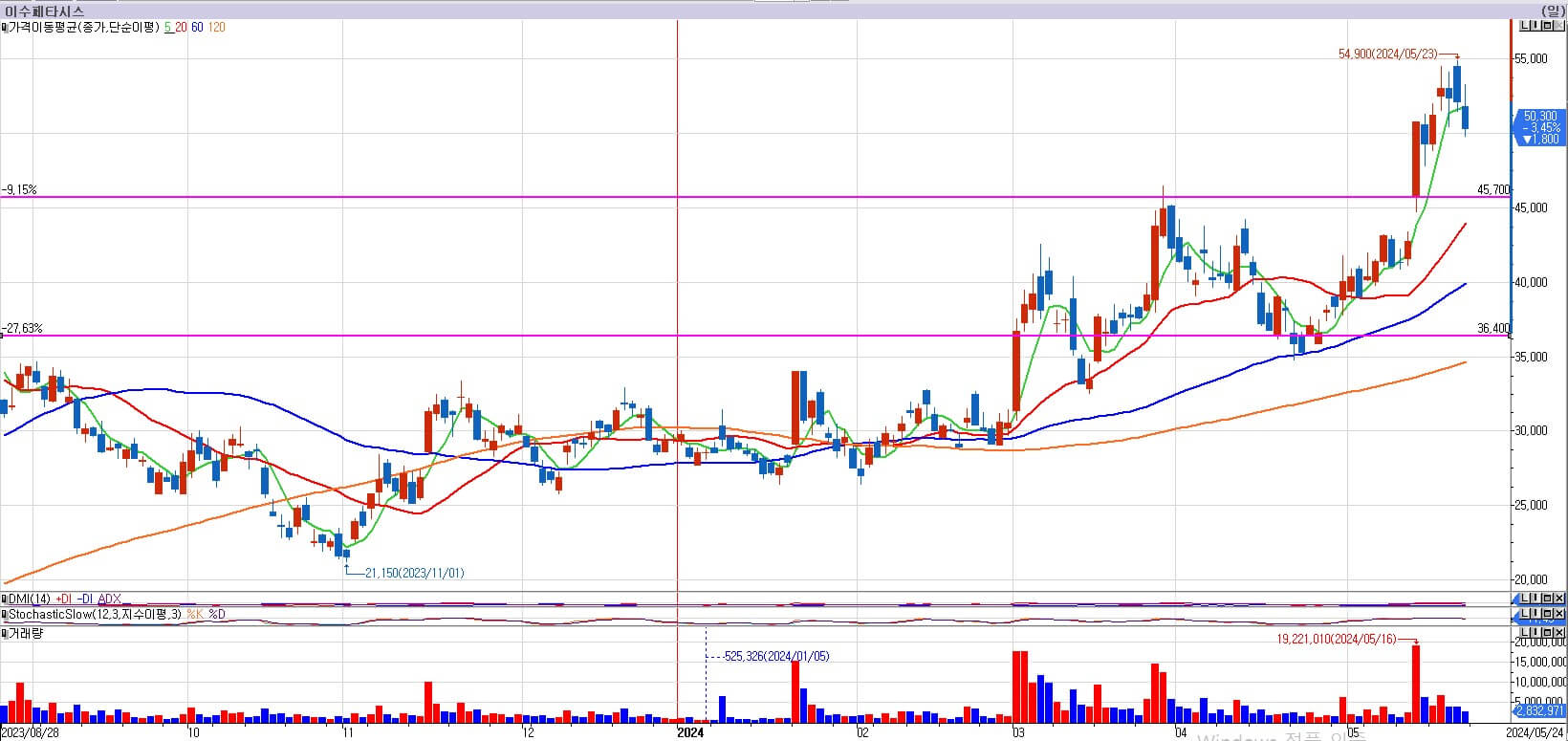Click the 55,000 price axis label
Screen dimensions: 1568x741
[1531, 59]
